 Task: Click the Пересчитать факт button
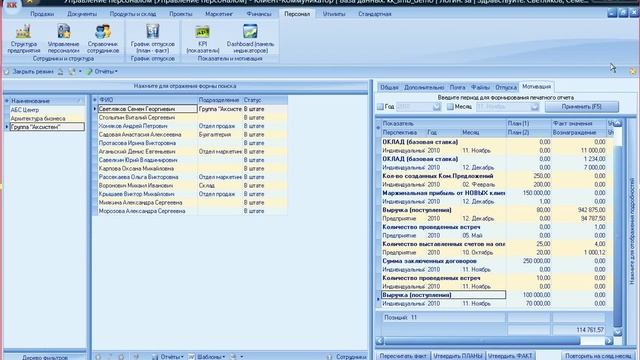pos(403,356)
